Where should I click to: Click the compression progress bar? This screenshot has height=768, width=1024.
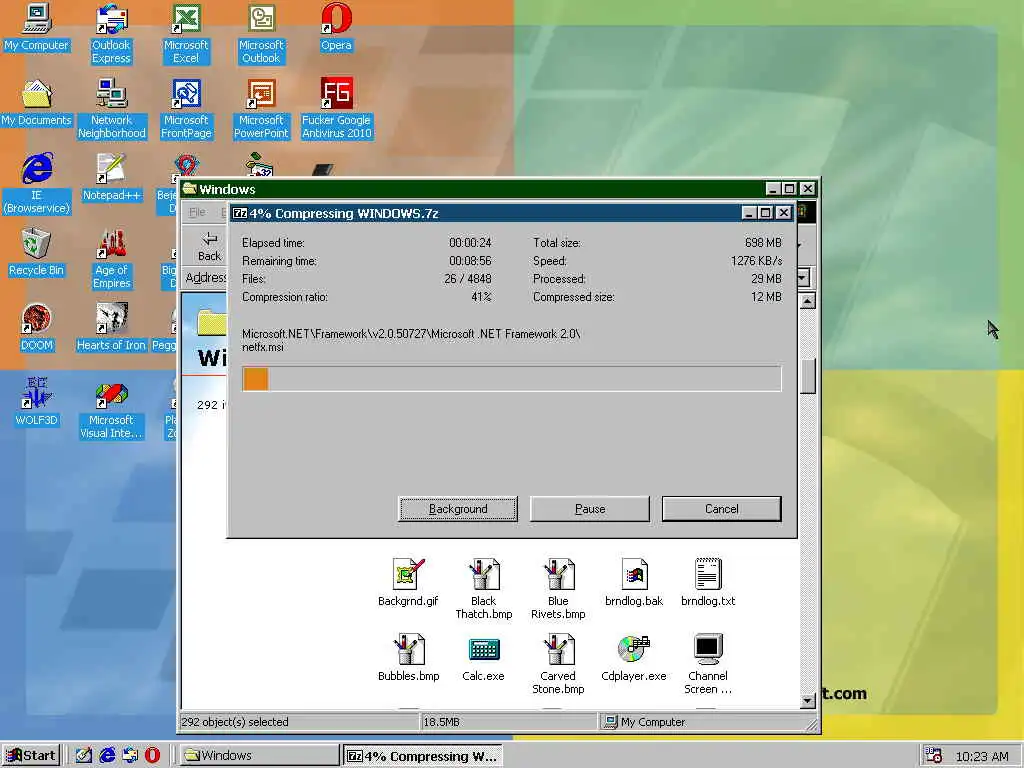pyautogui.click(x=512, y=379)
